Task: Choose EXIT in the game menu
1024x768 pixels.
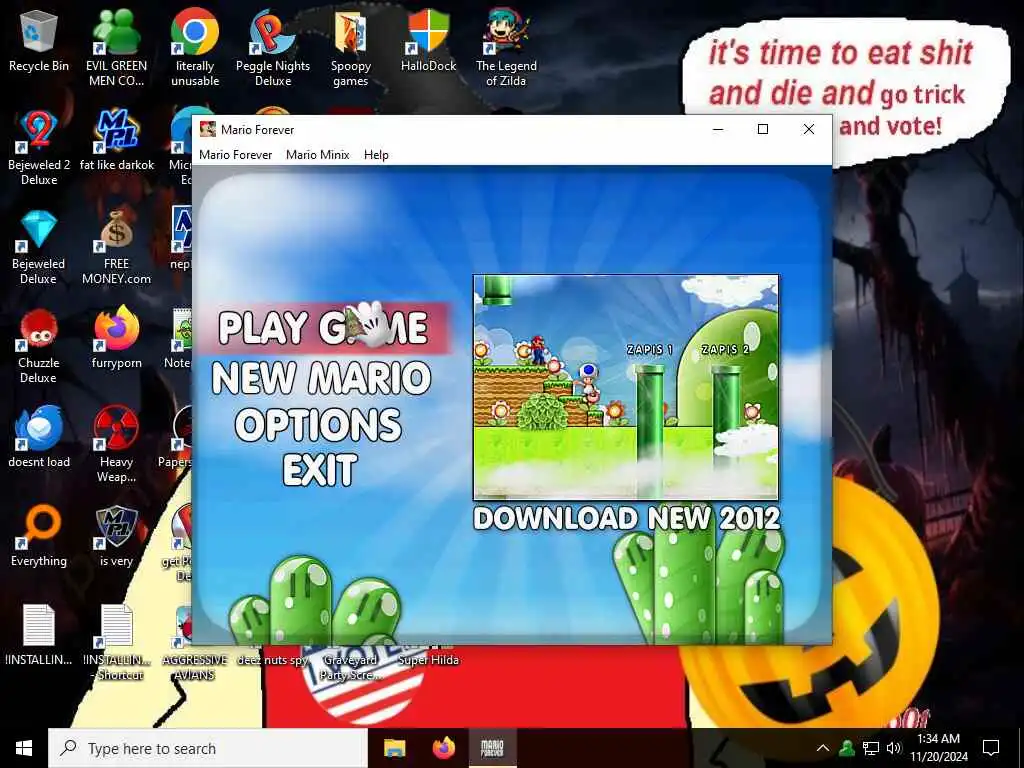Action: [x=320, y=469]
